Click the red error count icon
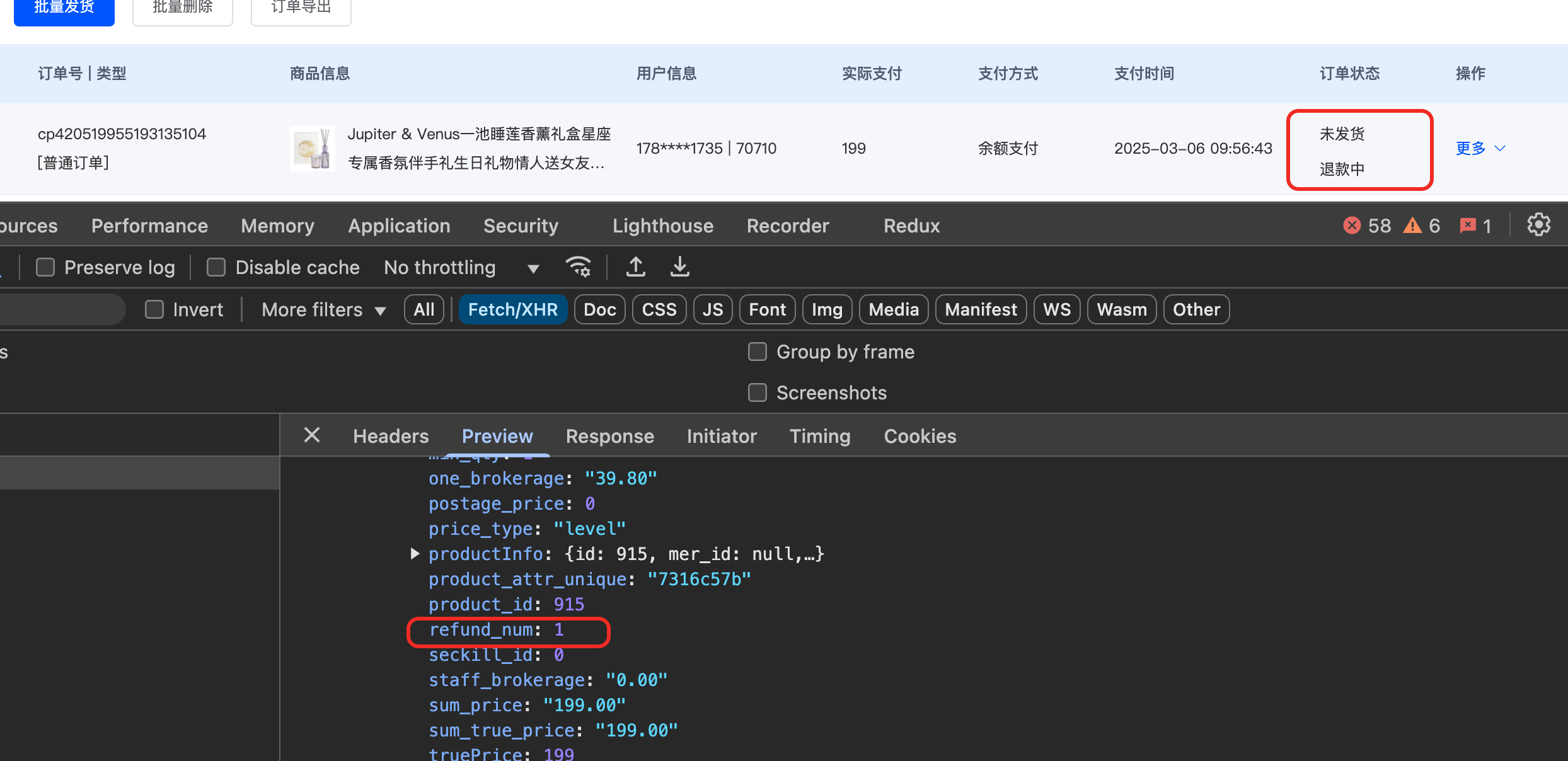The width and height of the screenshot is (1568, 761). pos(1352,226)
